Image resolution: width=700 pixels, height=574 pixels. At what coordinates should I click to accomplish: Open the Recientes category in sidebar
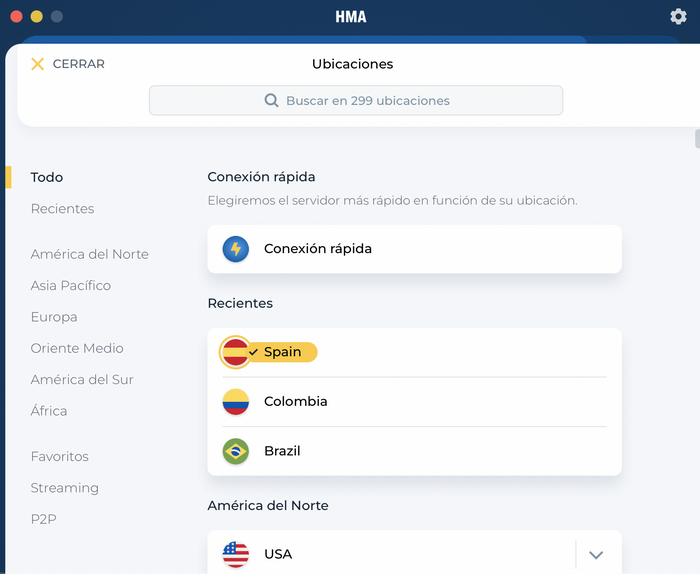62,208
